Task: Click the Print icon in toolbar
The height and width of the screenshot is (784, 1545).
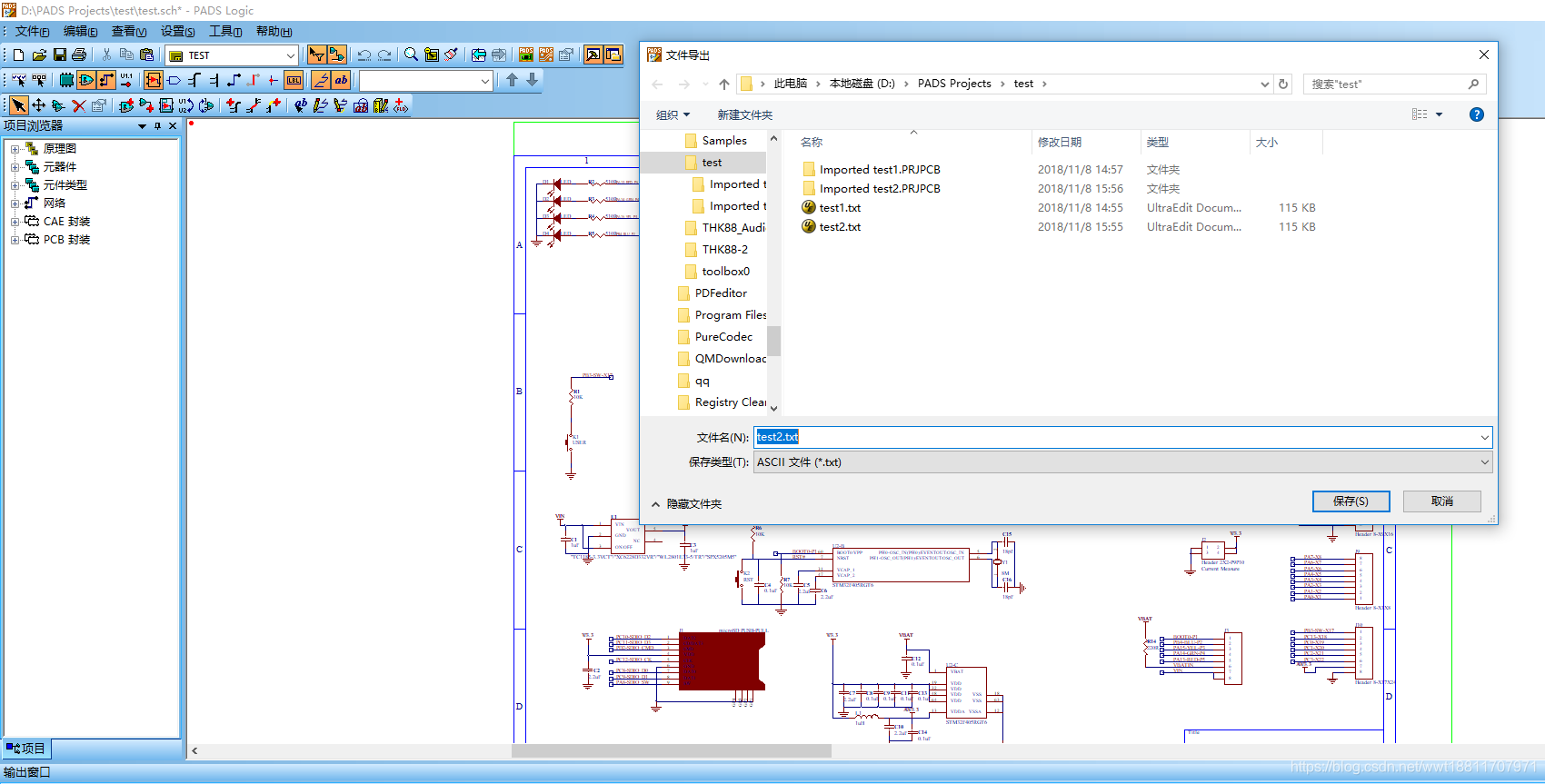Action: pyautogui.click(x=79, y=55)
